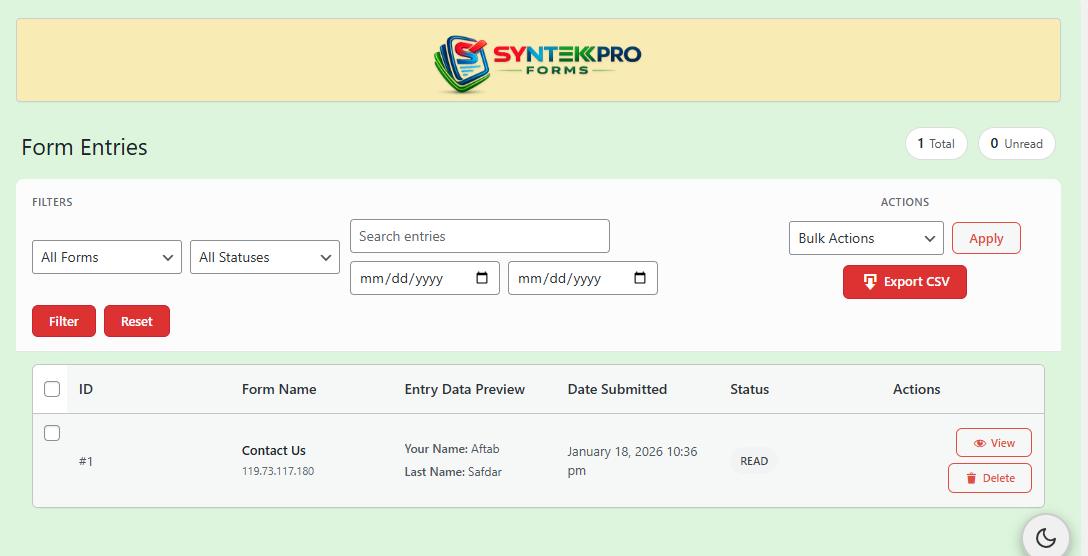Viewport: 1088px width, 556px height.
Task: Apply the selected bulk action
Action: tap(986, 238)
